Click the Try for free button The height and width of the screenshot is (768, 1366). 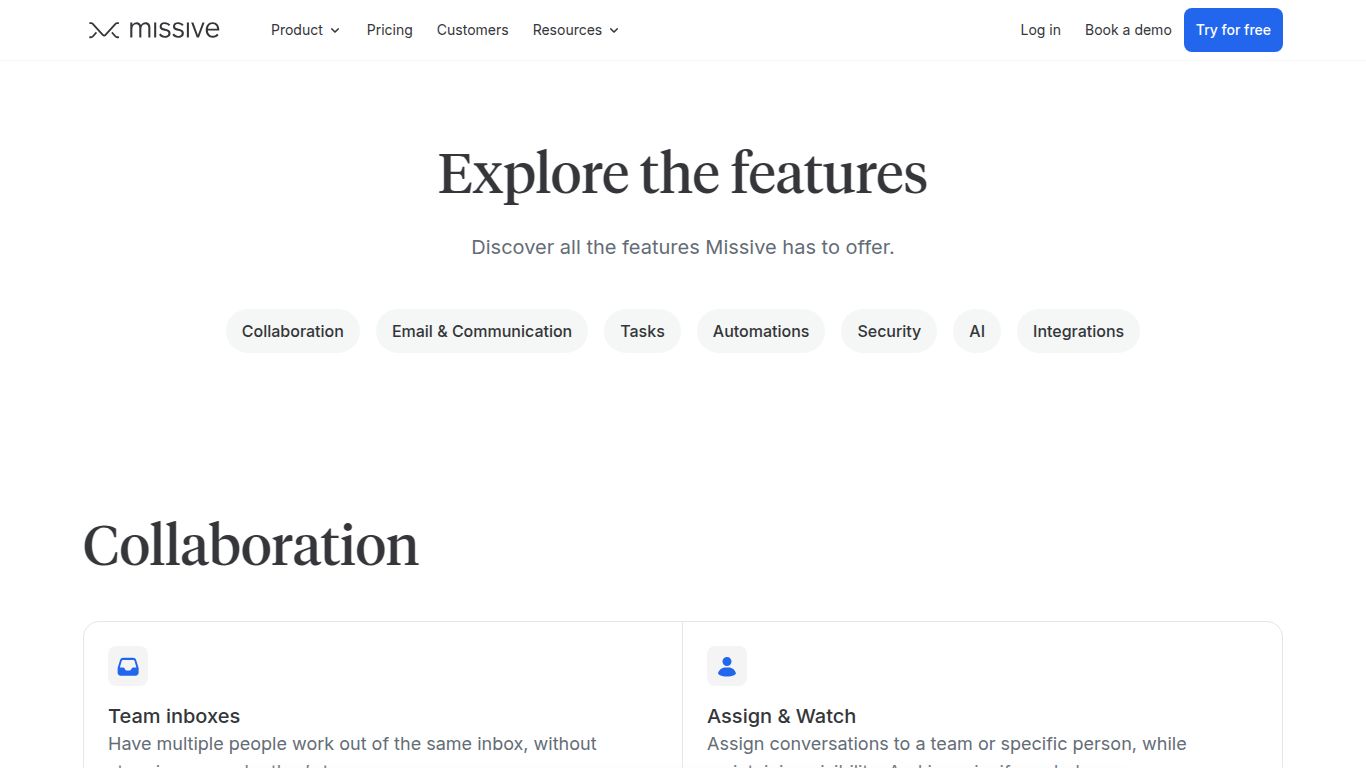click(1233, 30)
